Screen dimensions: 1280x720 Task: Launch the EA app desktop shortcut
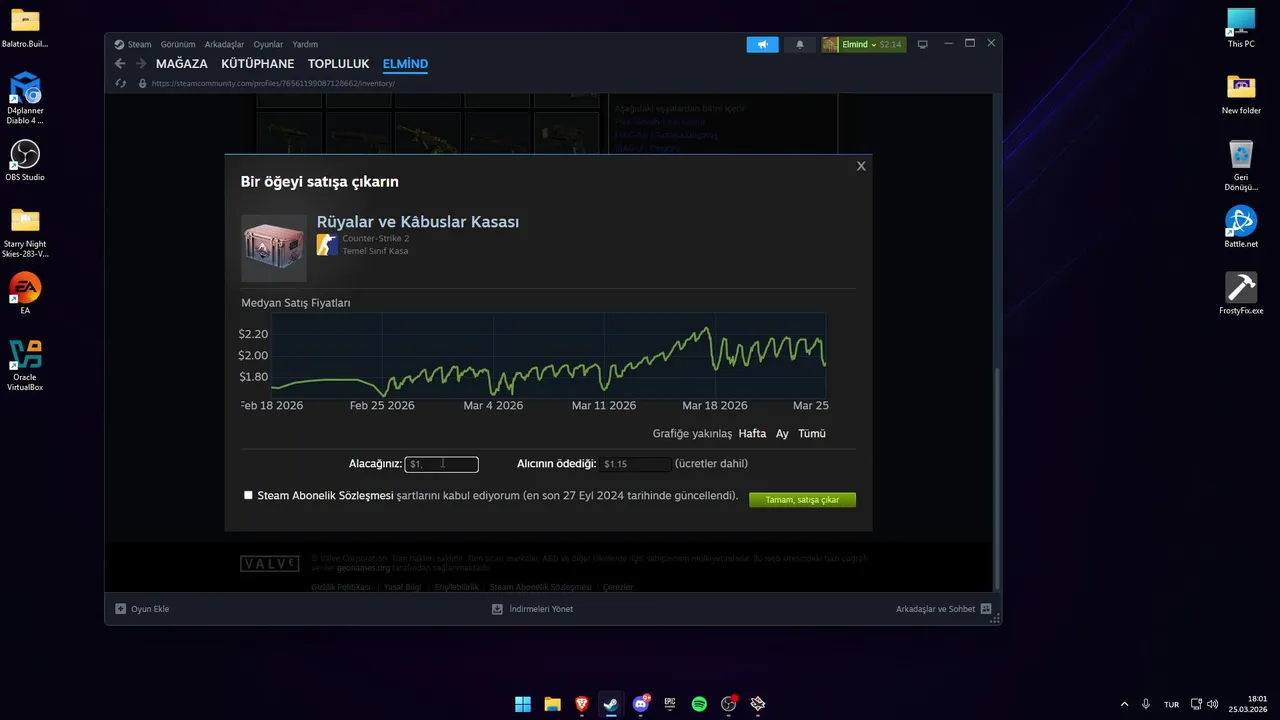click(x=25, y=293)
